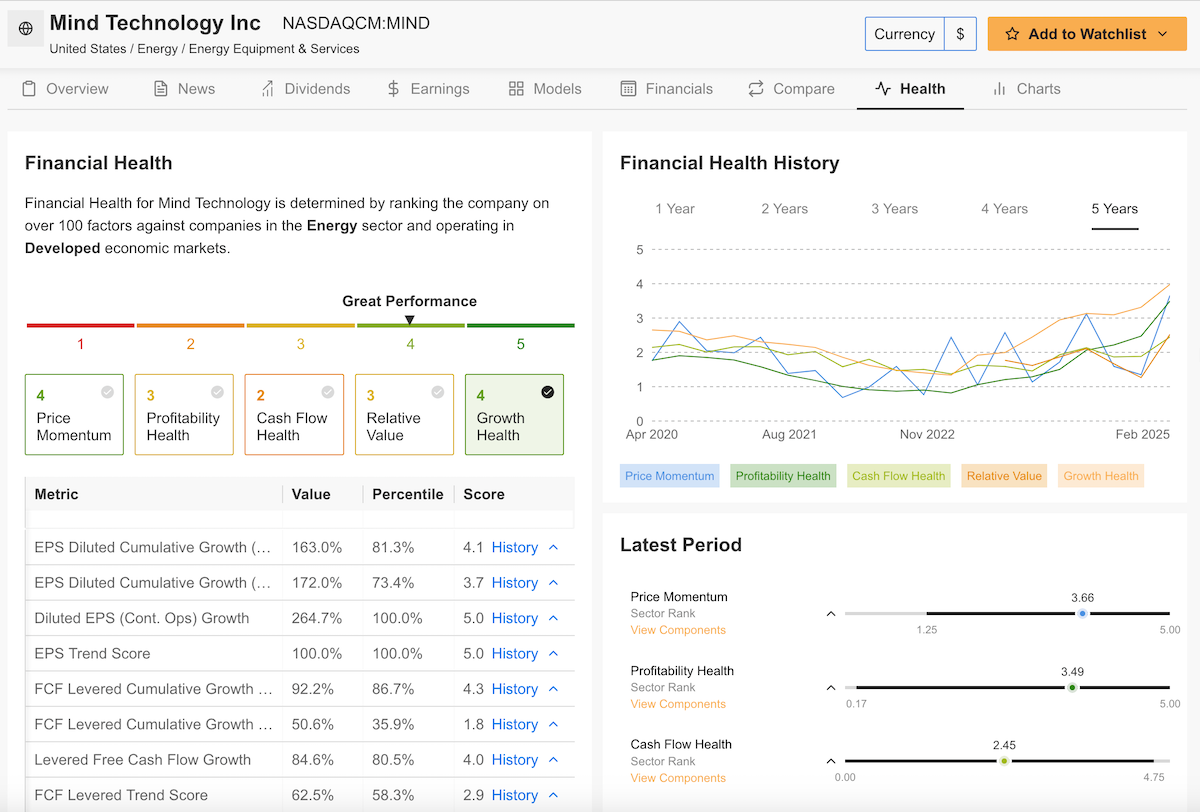Click the star icon in Add to Watchlist

click(x=1012, y=34)
